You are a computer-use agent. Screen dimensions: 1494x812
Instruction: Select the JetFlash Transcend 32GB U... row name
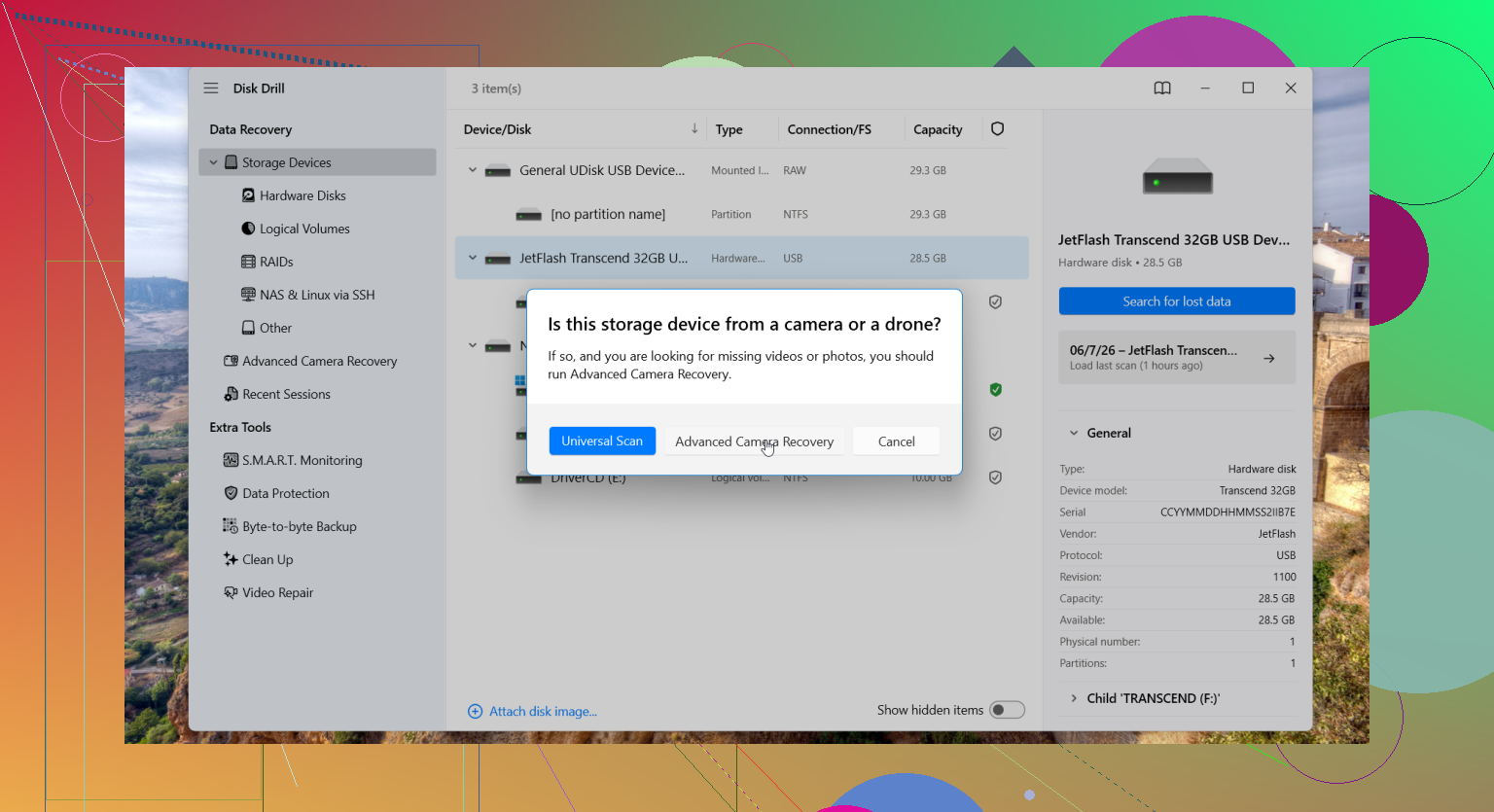pos(603,258)
